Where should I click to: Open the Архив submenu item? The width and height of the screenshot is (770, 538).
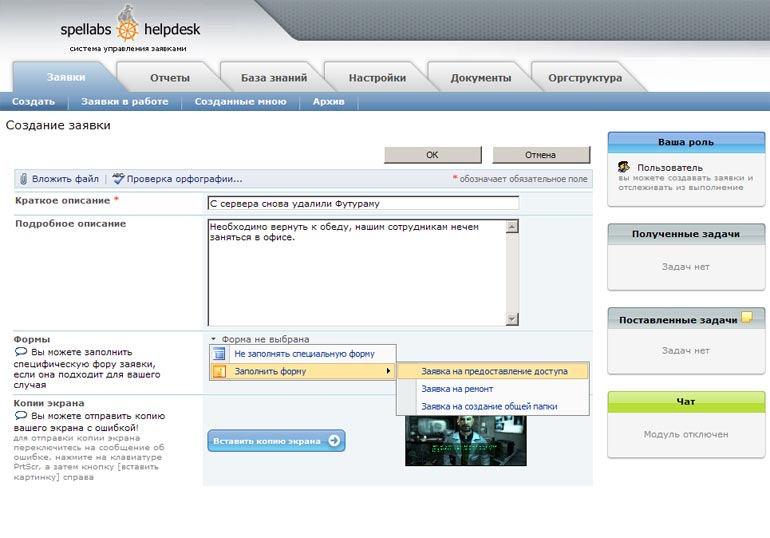coord(329,102)
